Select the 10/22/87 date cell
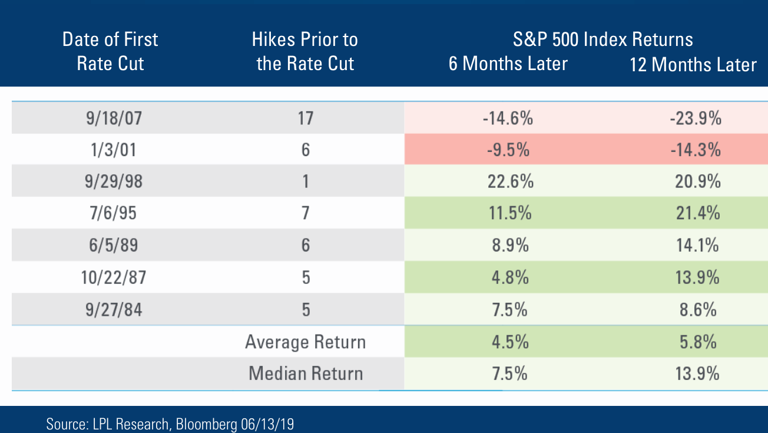The width and height of the screenshot is (768, 433). (114, 277)
